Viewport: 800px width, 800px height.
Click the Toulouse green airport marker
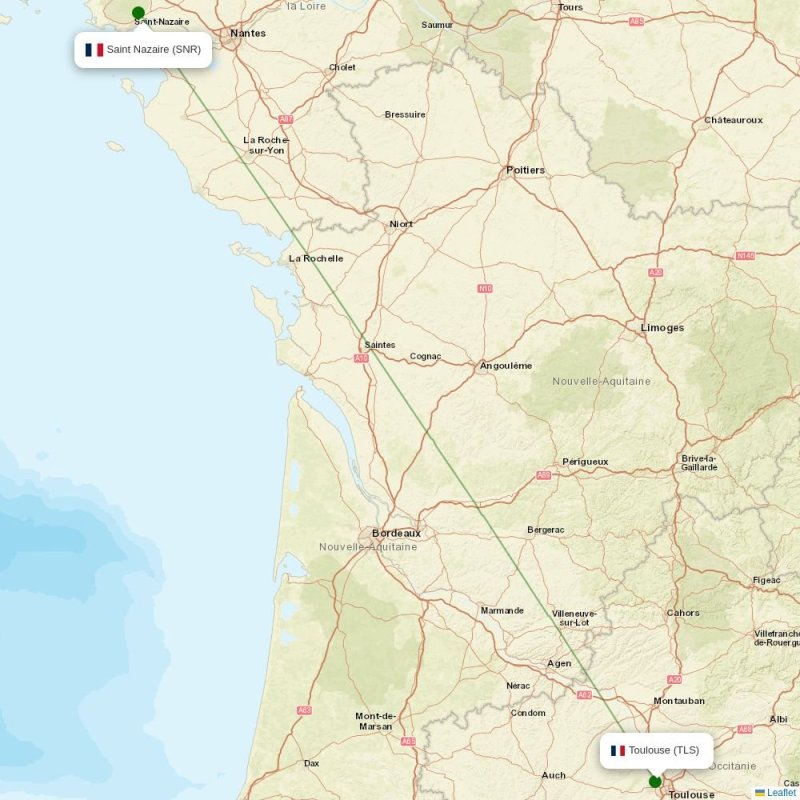pos(655,782)
